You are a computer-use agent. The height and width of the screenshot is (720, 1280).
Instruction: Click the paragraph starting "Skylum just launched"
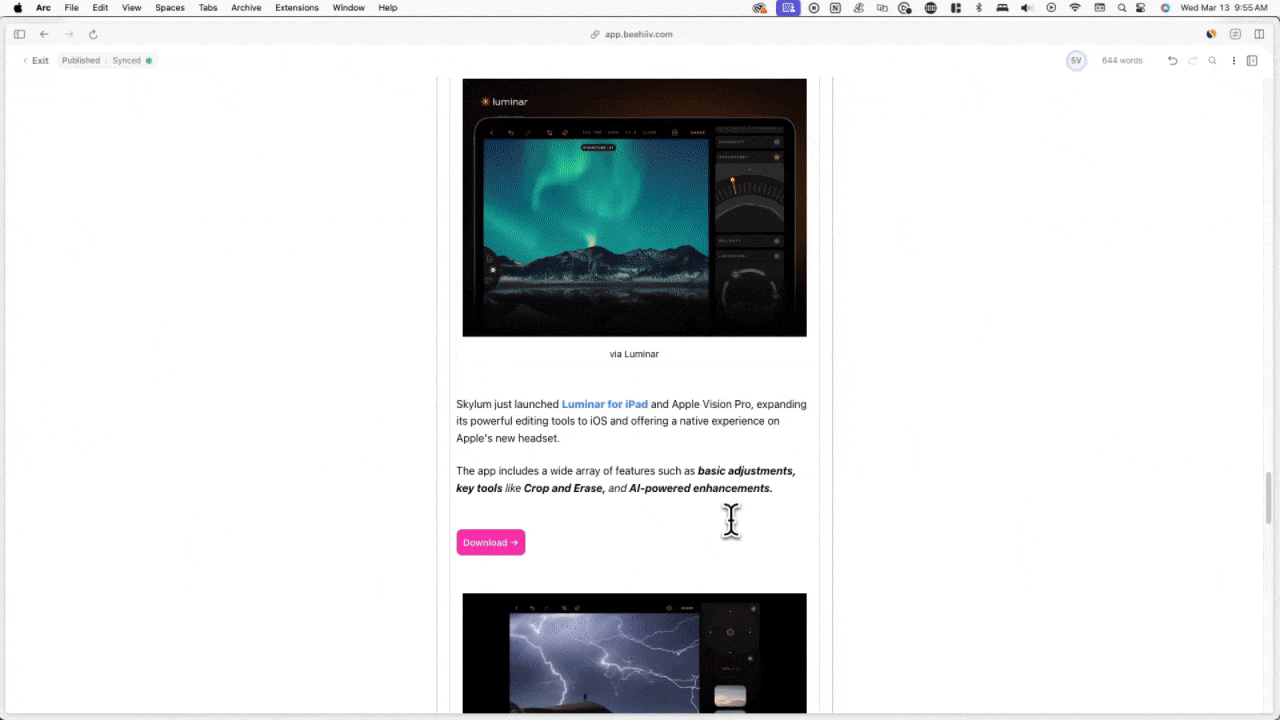[x=632, y=421]
